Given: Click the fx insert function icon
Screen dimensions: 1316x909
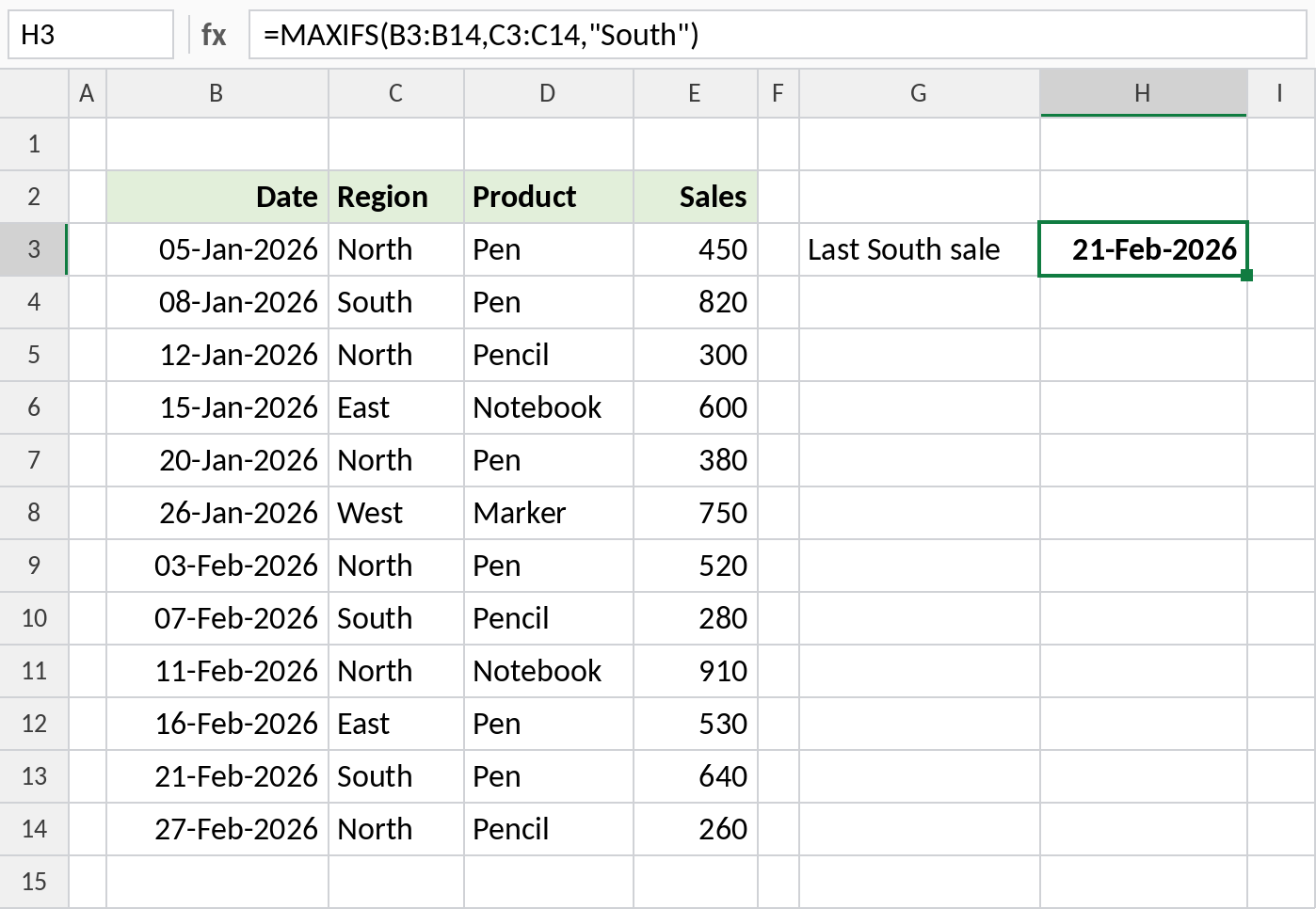Looking at the screenshot, I should click(x=214, y=35).
